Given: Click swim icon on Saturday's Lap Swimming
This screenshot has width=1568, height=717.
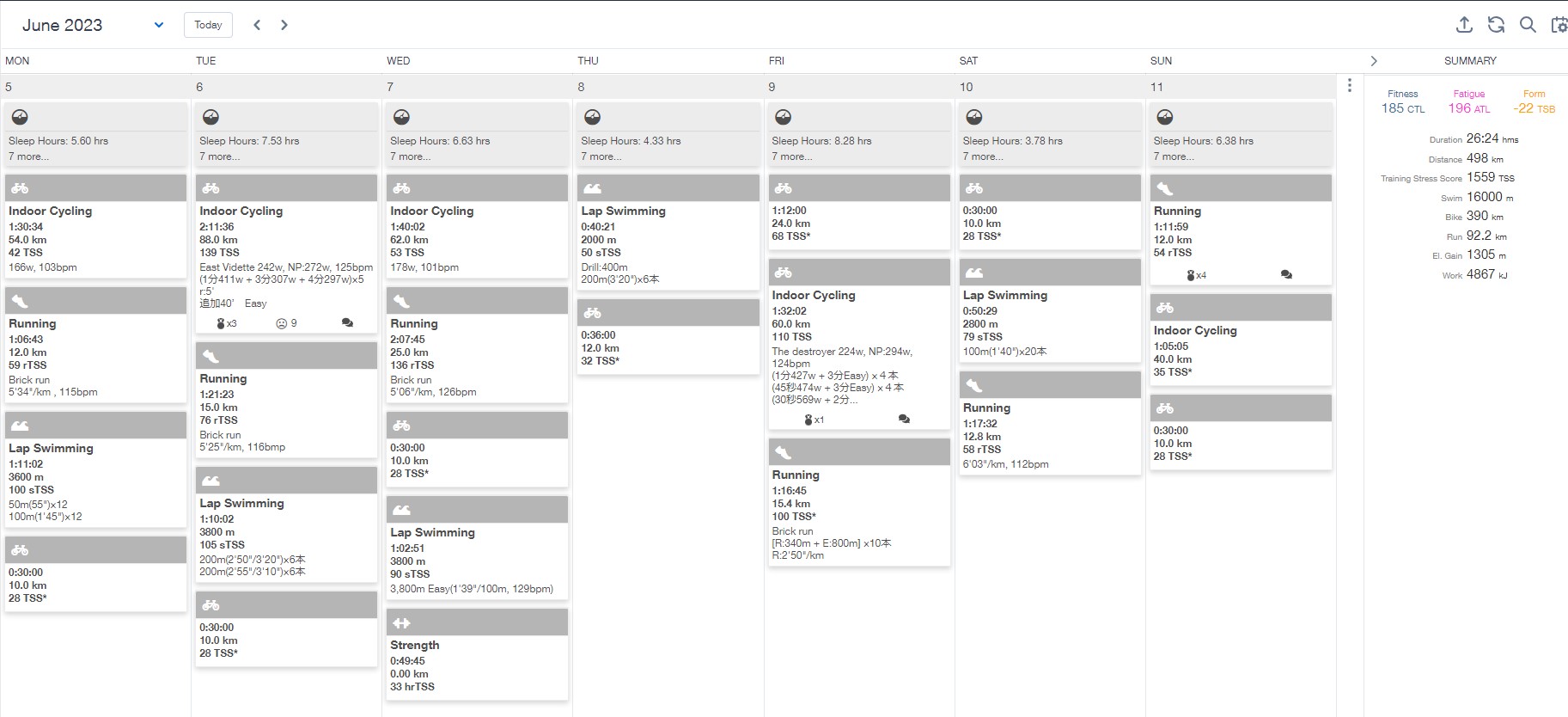Looking at the screenshot, I should (x=973, y=273).
